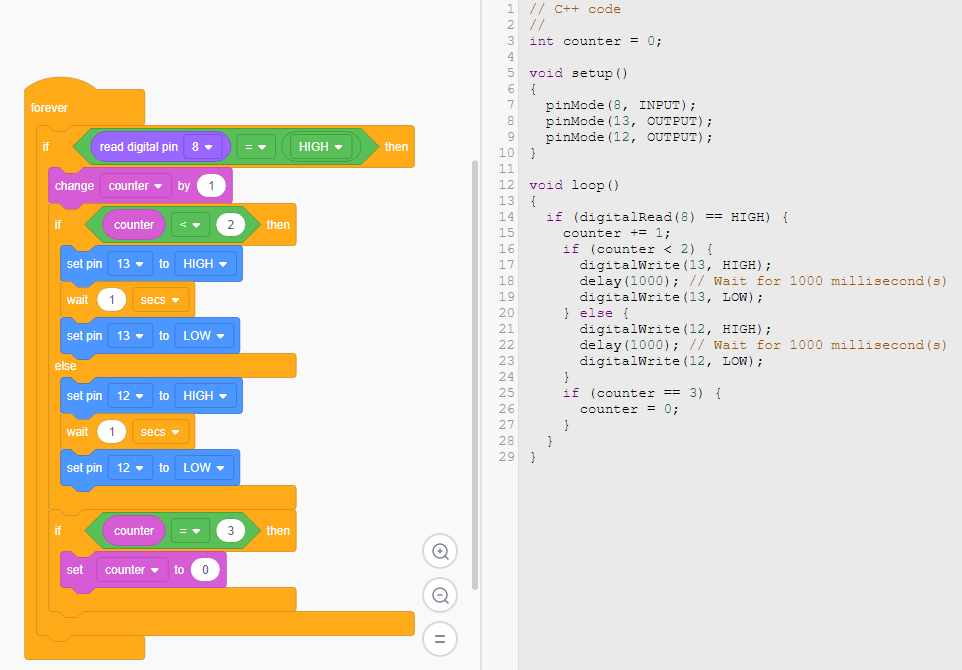This screenshot has height=670, width=962.
Task: Select the counter variable in equals 3 condition
Action: [134, 531]
